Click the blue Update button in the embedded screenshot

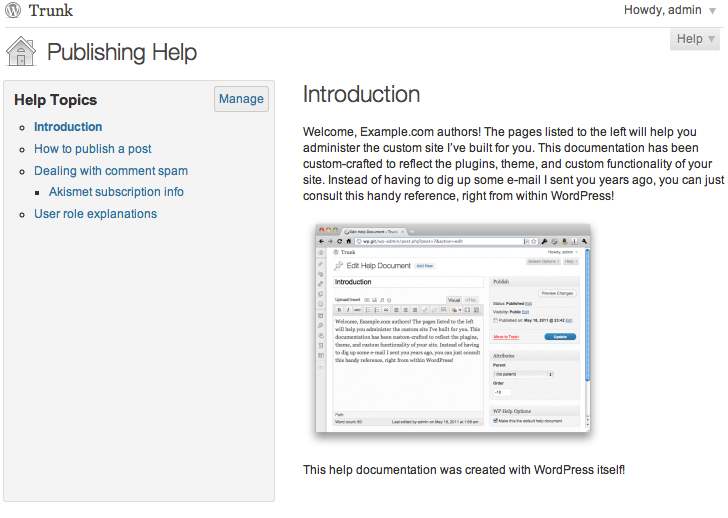[x=560, y=337]
